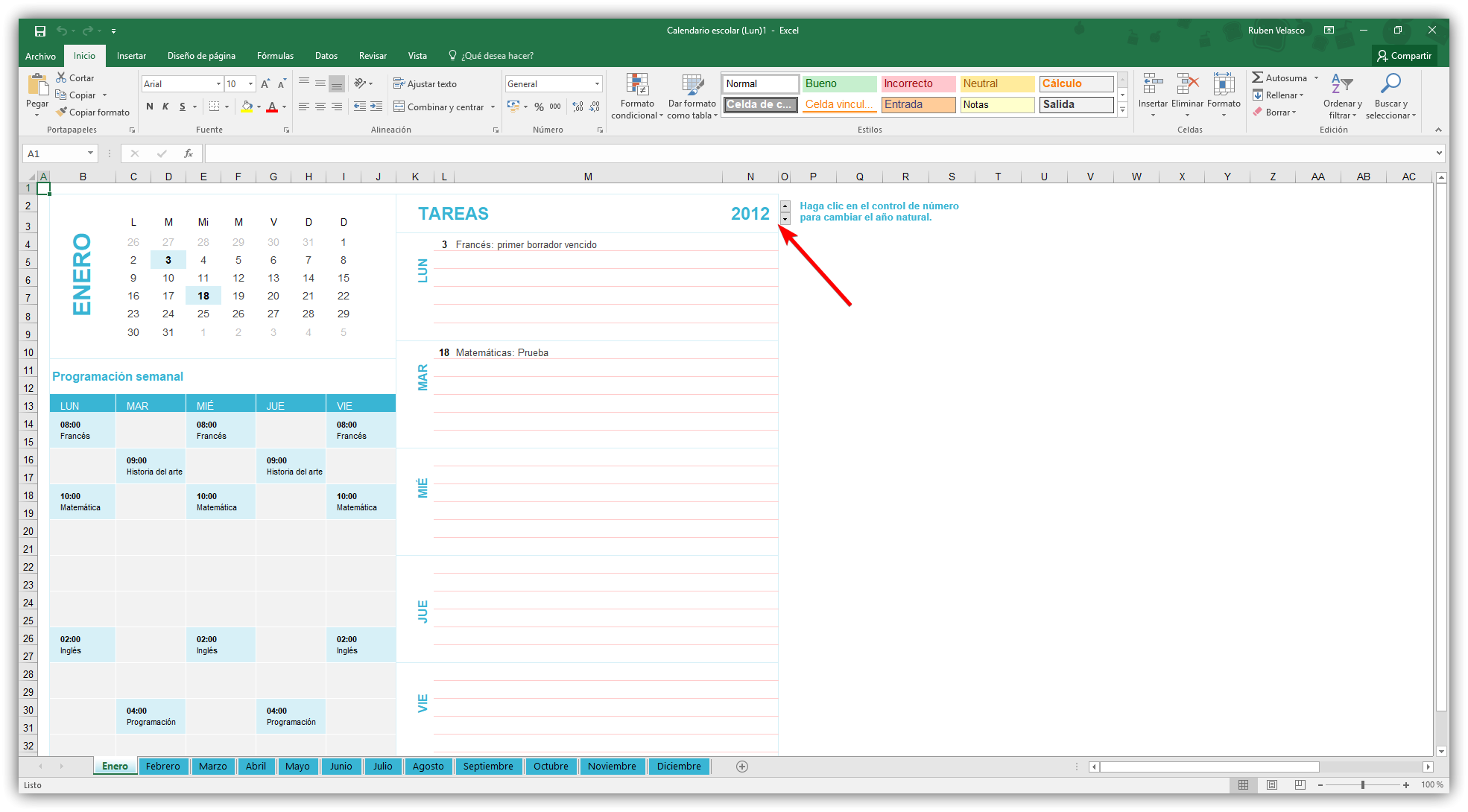Image resolution: width=1468 pixels, height=812 pixels.
Task: Click the zoom slider handle in the status bar
Action: 1362,784
